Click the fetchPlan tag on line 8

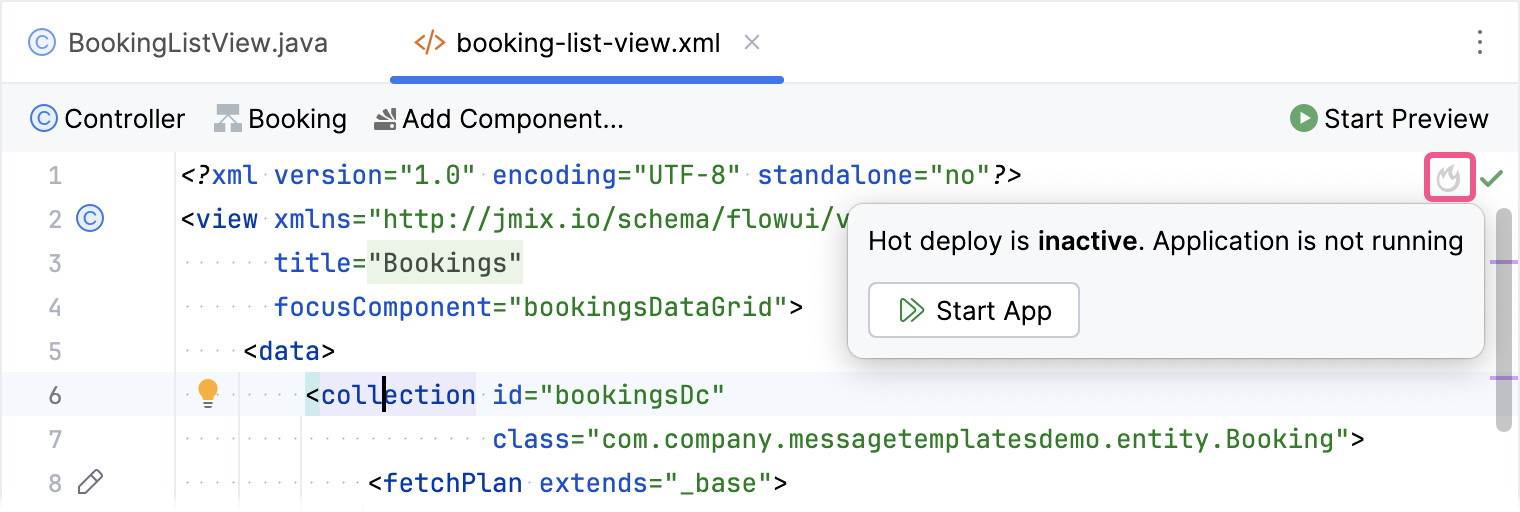tap(453, 484)
